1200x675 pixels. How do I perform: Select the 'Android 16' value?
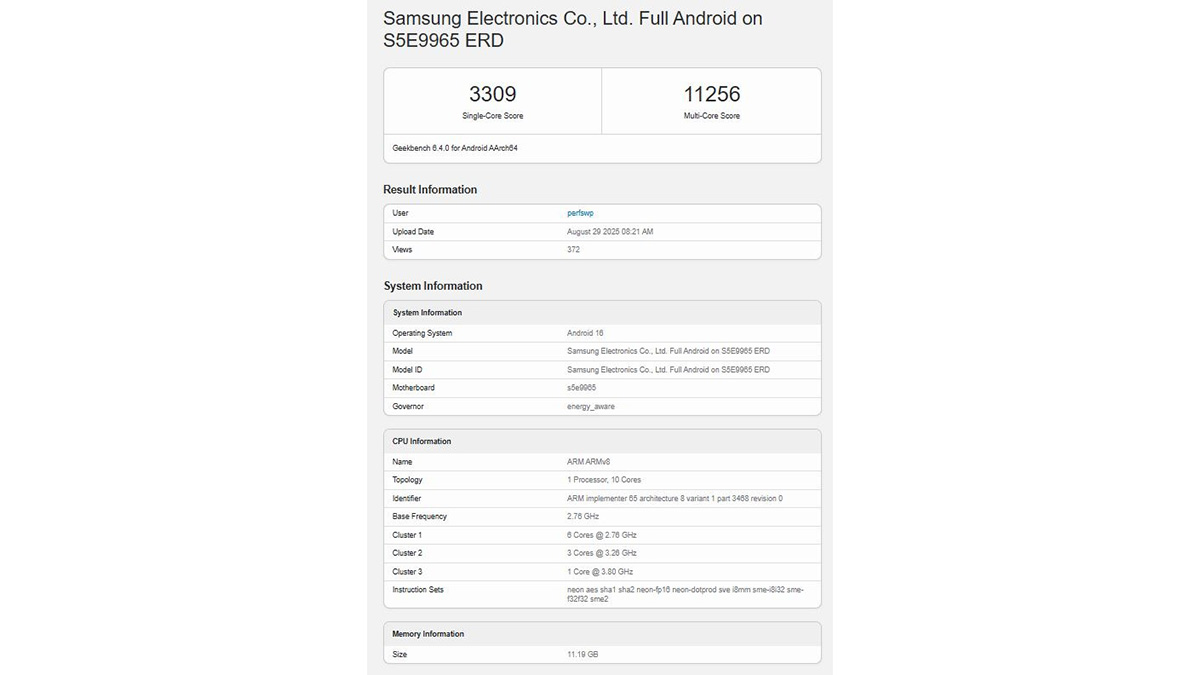coord(585,333)
